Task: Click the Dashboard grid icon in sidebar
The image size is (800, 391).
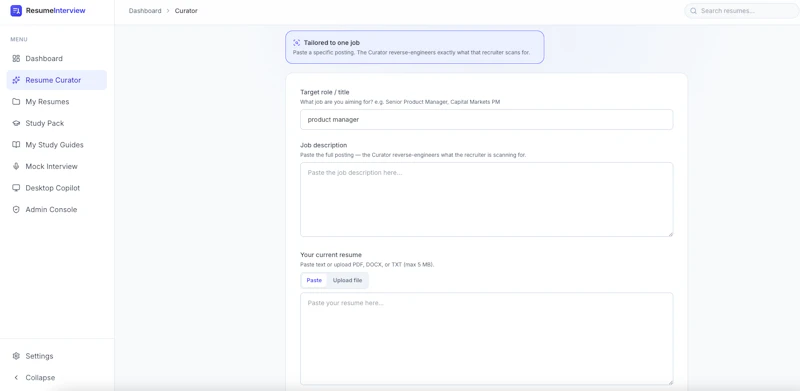Action: tap(16, 59)
